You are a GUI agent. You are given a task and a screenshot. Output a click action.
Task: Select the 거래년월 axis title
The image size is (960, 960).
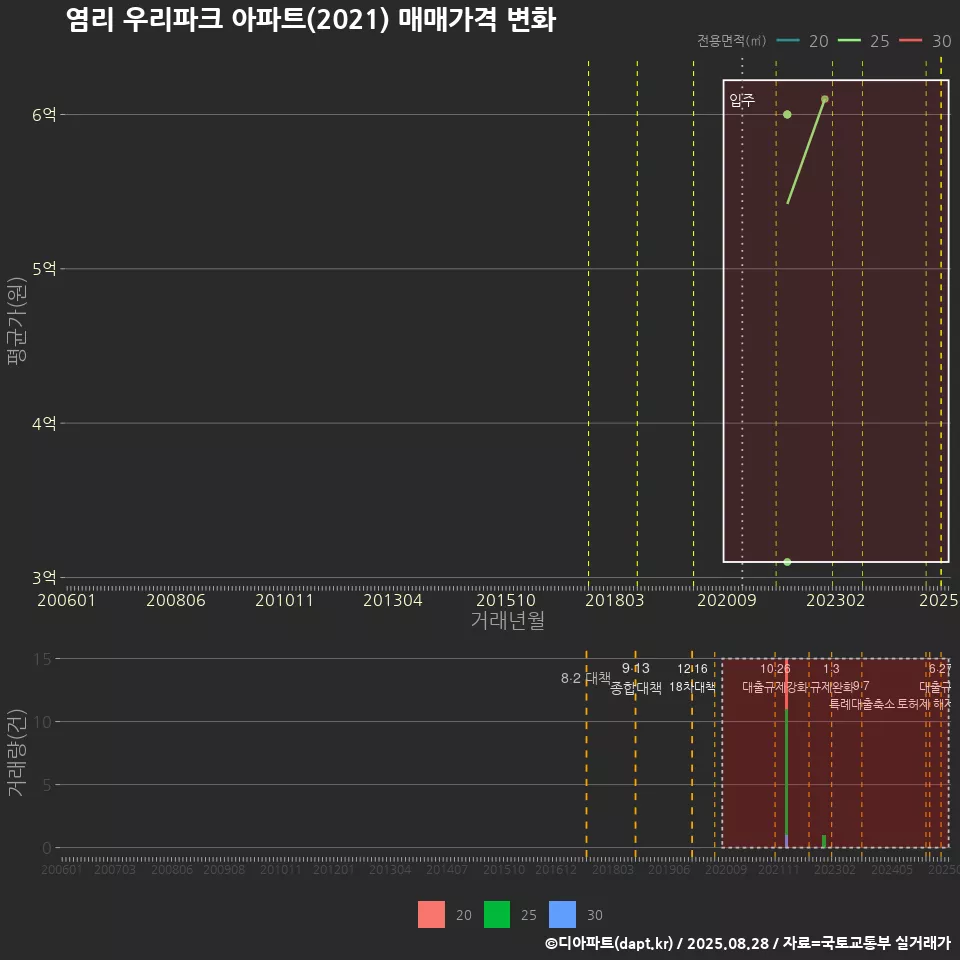[x=507, y=620]
